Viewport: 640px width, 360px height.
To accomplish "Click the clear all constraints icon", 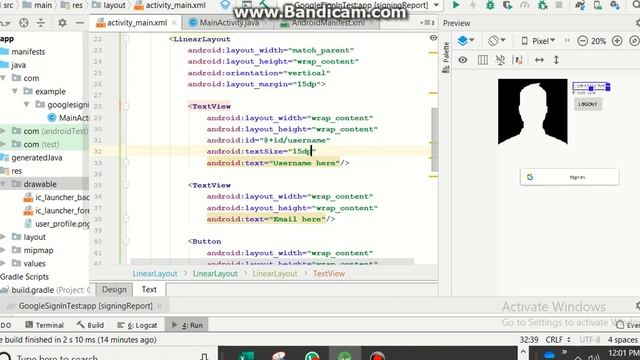I will (518, 60).
